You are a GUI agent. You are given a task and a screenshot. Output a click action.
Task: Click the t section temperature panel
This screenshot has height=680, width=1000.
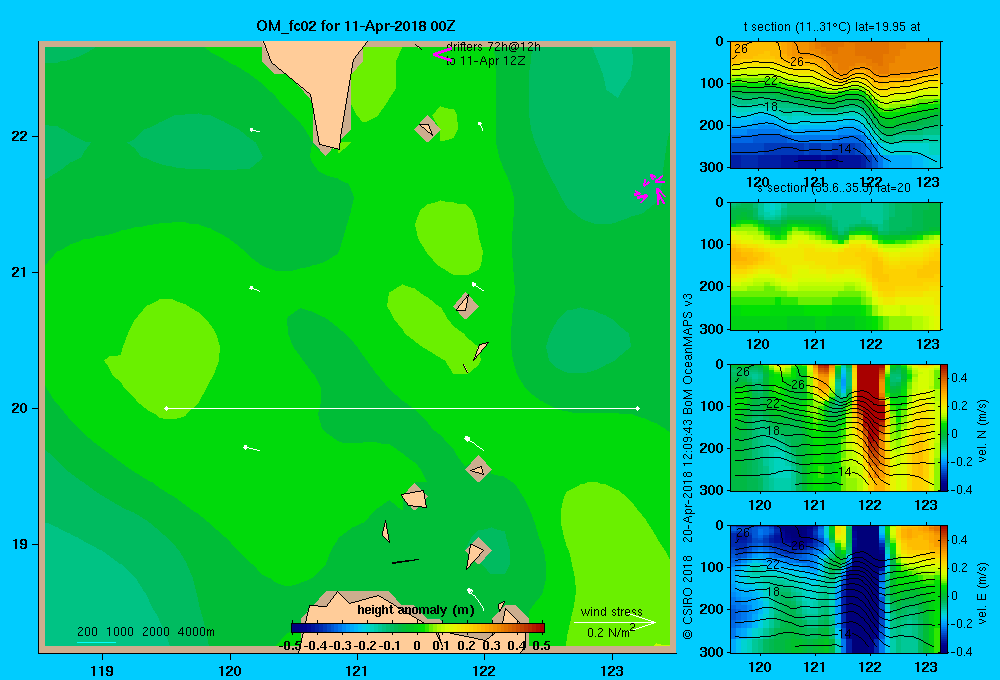[x=835, y=105]
